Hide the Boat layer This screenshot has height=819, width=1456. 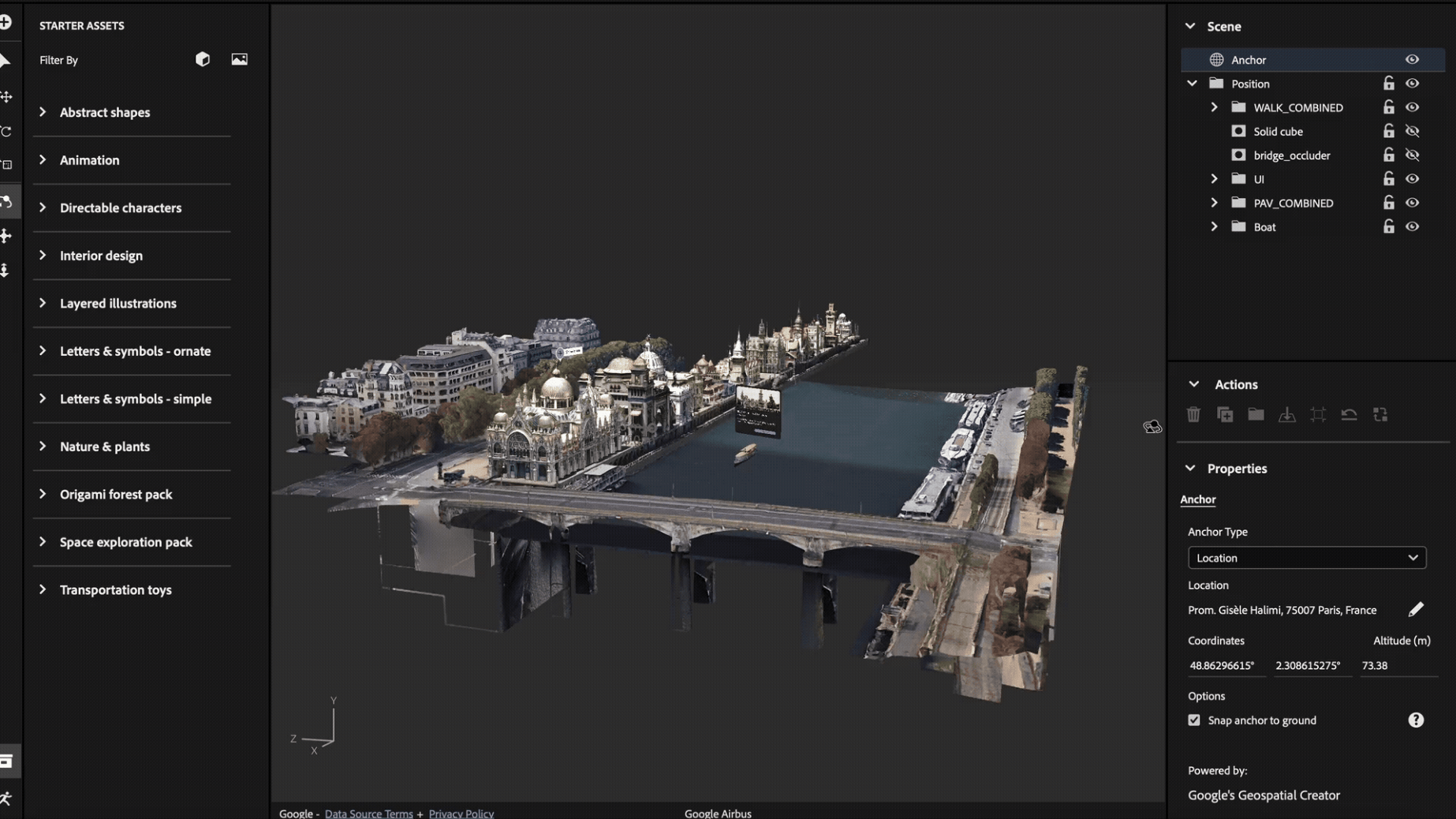coord(1412,226)
